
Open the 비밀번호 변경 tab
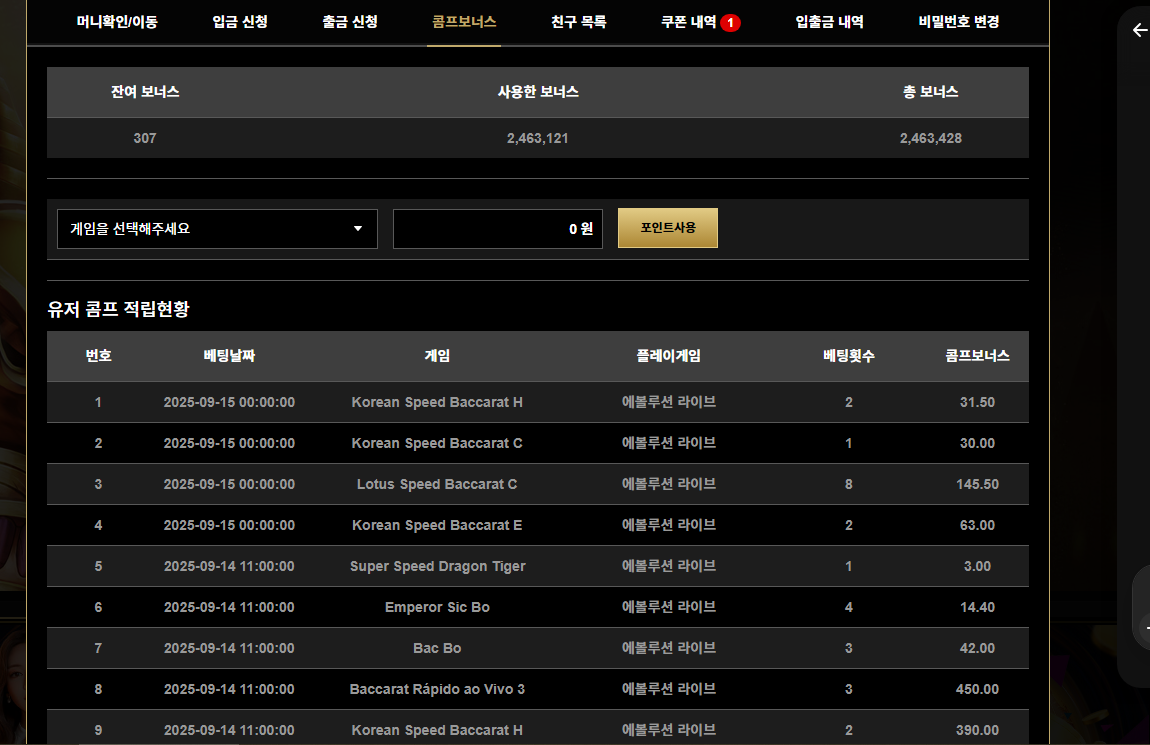(x=959, y=22)
